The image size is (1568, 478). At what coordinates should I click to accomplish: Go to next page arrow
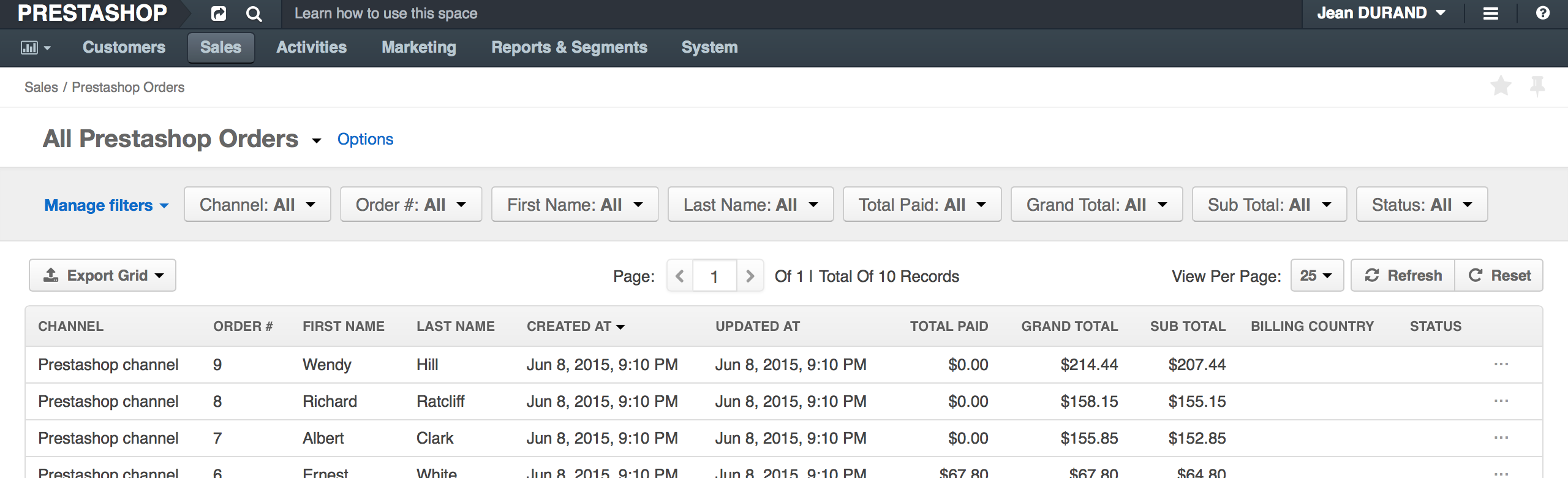[750, 276]
